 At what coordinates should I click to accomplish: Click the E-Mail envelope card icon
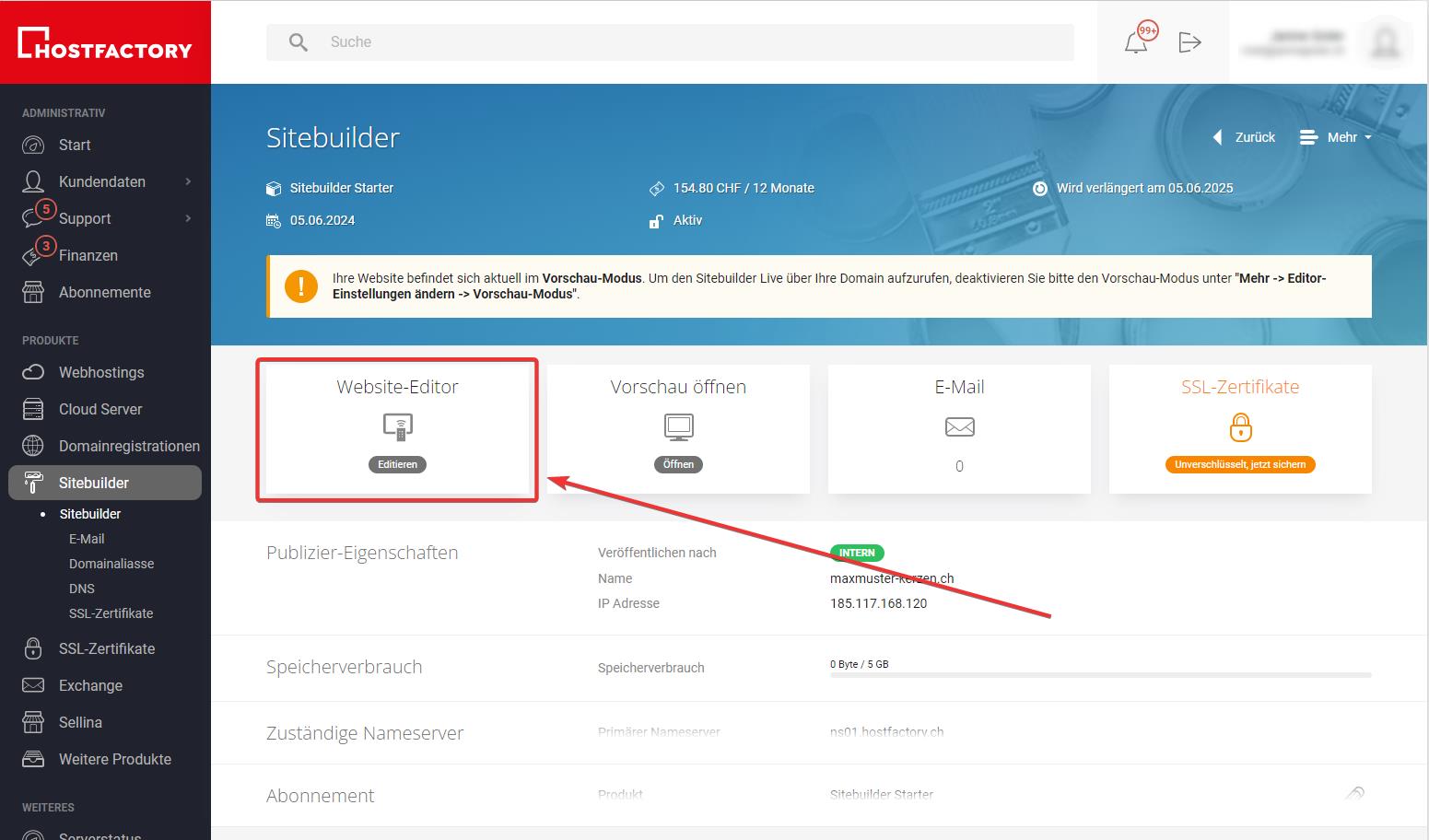[960, 426]
